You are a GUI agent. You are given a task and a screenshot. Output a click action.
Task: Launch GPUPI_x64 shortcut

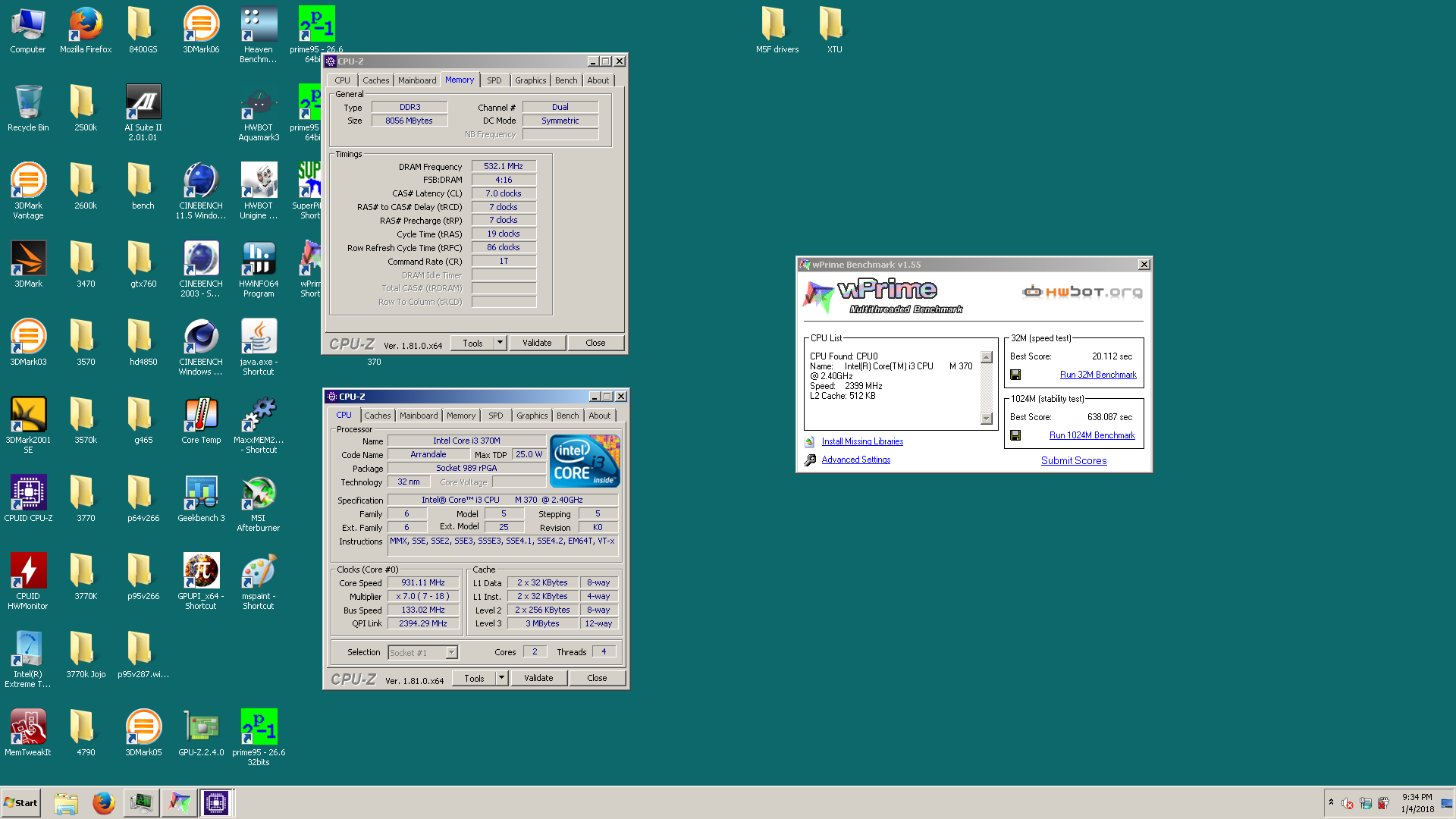(x=201, y=582)
